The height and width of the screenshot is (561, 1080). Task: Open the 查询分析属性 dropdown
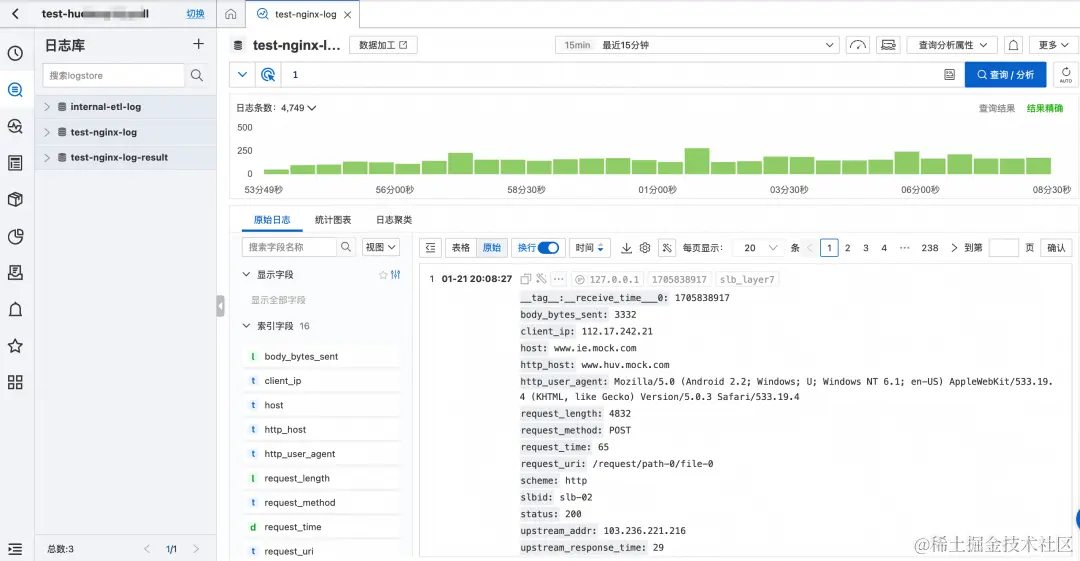click(x=952, y=45)
